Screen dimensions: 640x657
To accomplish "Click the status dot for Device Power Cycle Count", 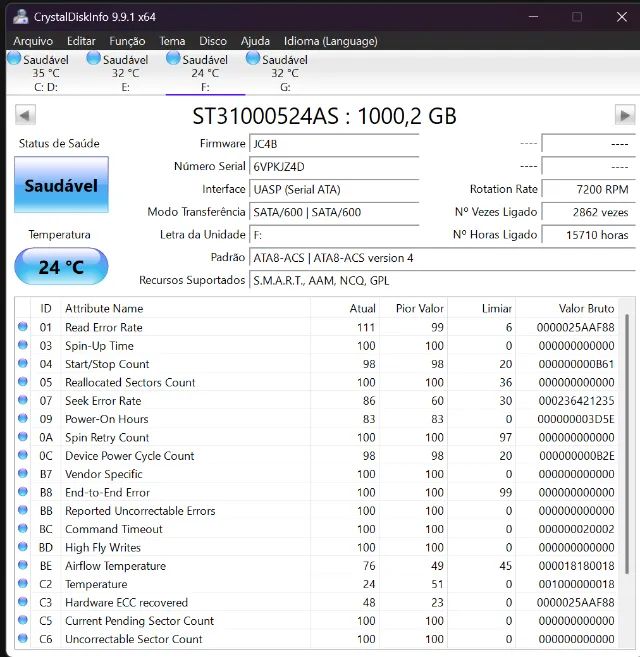I will (x=23, y=455).
